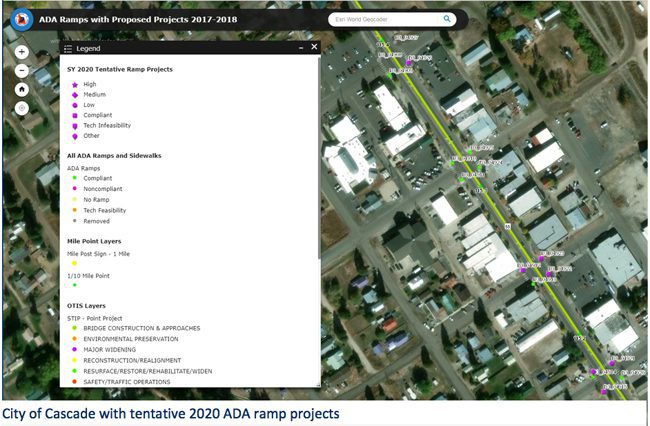Click the Low circle symbol in legend
Viewport: 650px width, 426px height.
click(75, 105)
